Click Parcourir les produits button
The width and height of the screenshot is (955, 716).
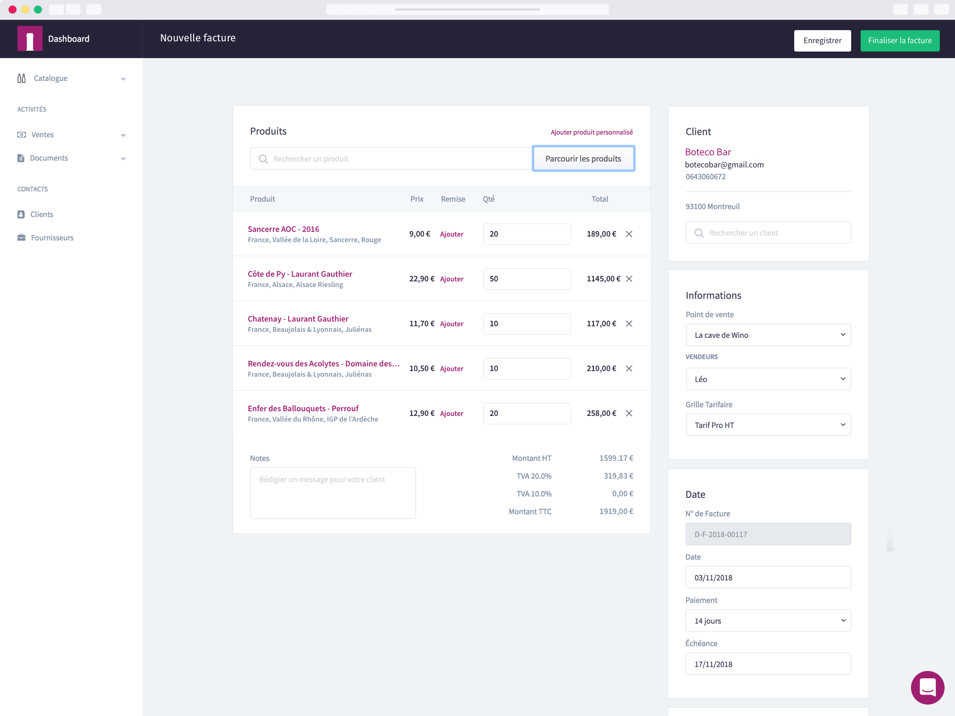click(x=583, y=159)
